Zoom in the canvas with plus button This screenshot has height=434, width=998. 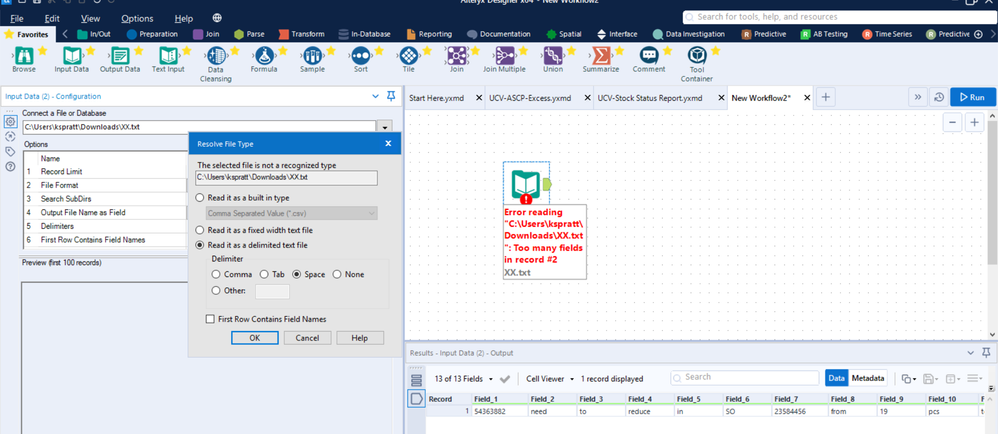[974, 123]
